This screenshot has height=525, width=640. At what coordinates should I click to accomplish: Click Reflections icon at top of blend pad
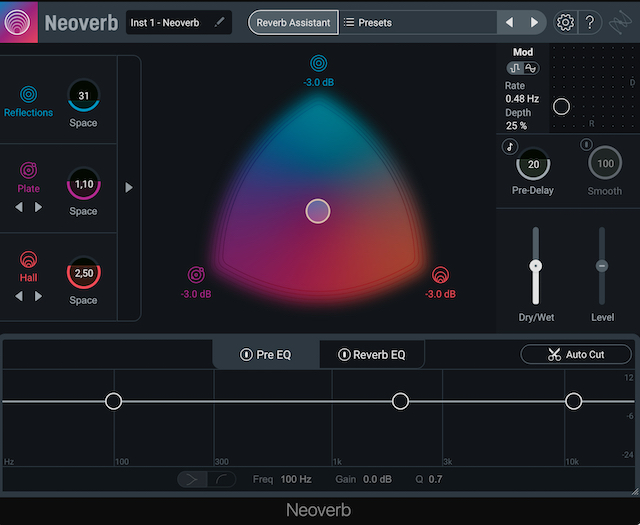[x=319, y=64]
